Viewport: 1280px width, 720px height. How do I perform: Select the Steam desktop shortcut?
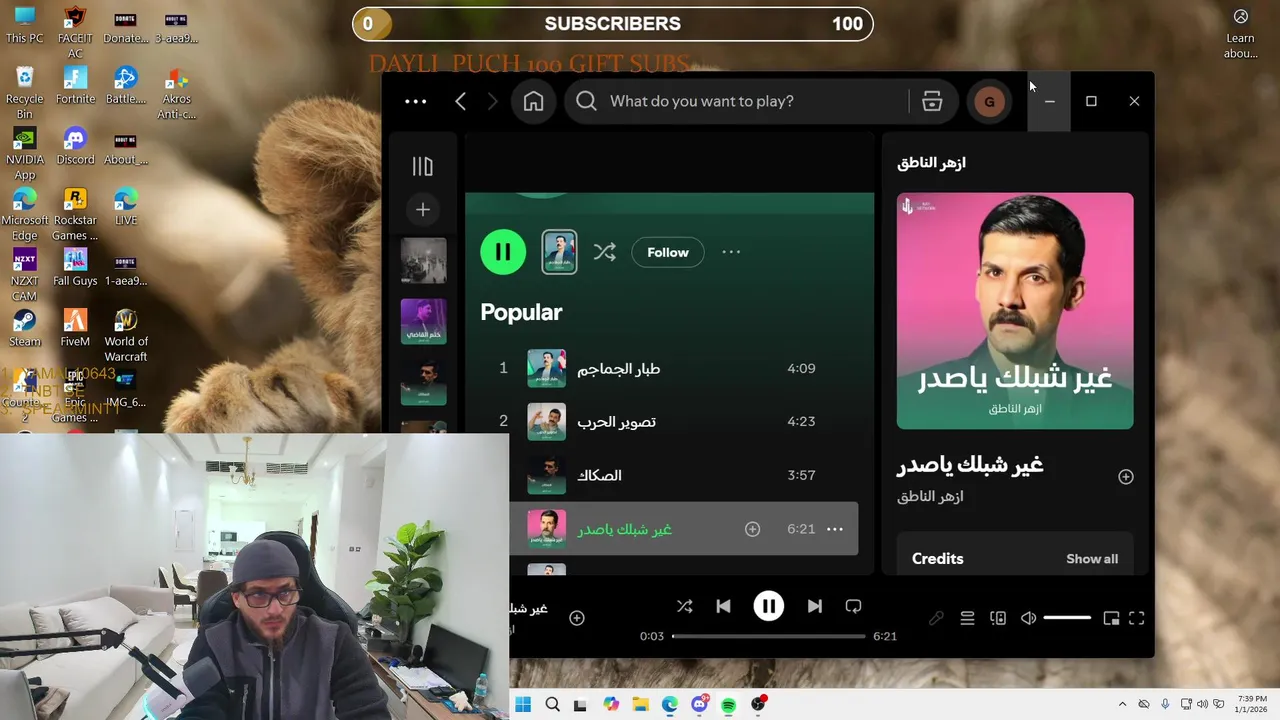(x=24, y=327)
